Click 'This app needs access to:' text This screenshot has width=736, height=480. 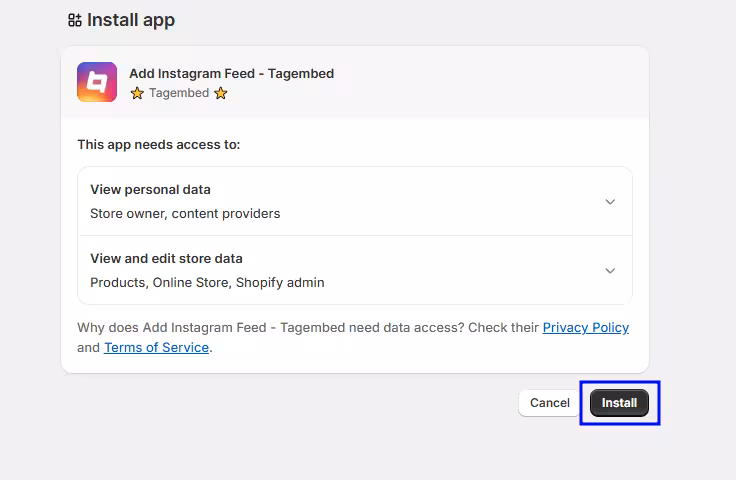(x=159, y=145)
